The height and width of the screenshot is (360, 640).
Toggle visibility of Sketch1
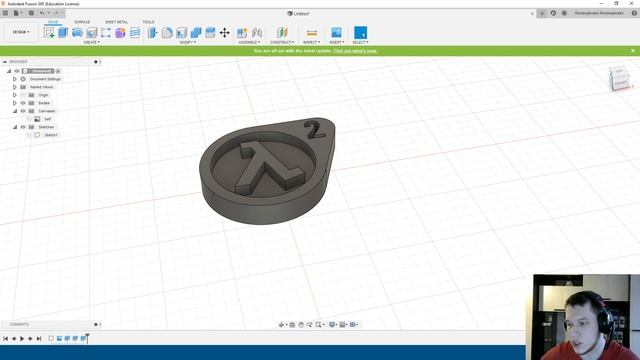pyautogui.click(x=29, y=135)
